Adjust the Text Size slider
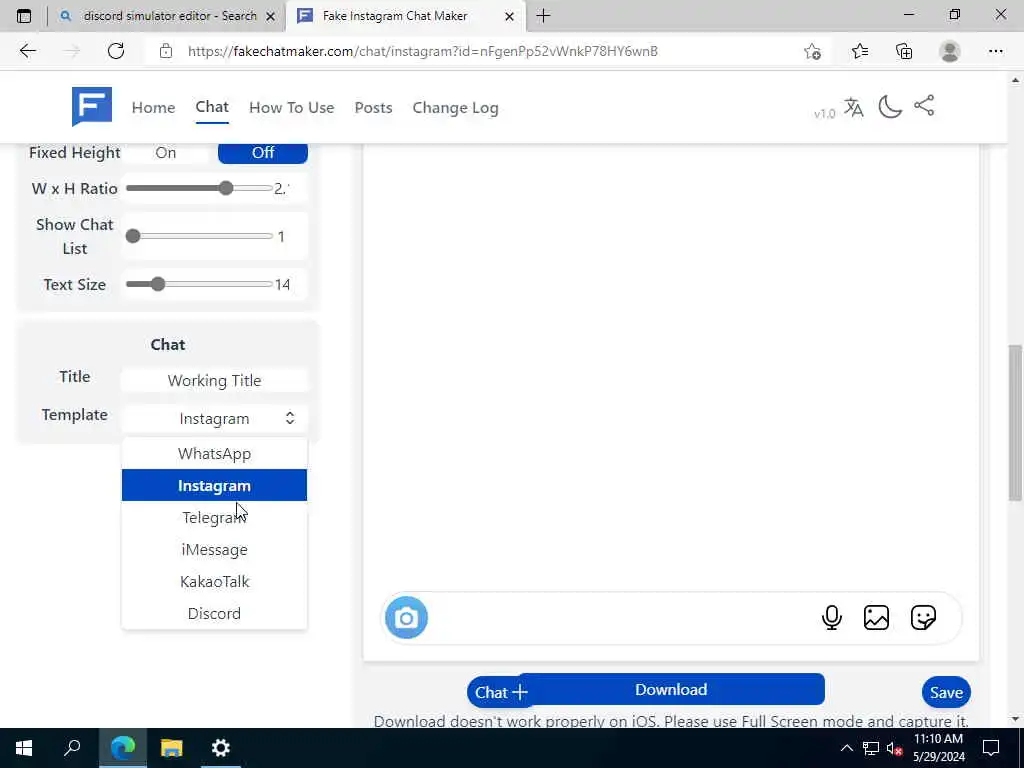This screenshot has width=1024, height=768. click(200, 284)
